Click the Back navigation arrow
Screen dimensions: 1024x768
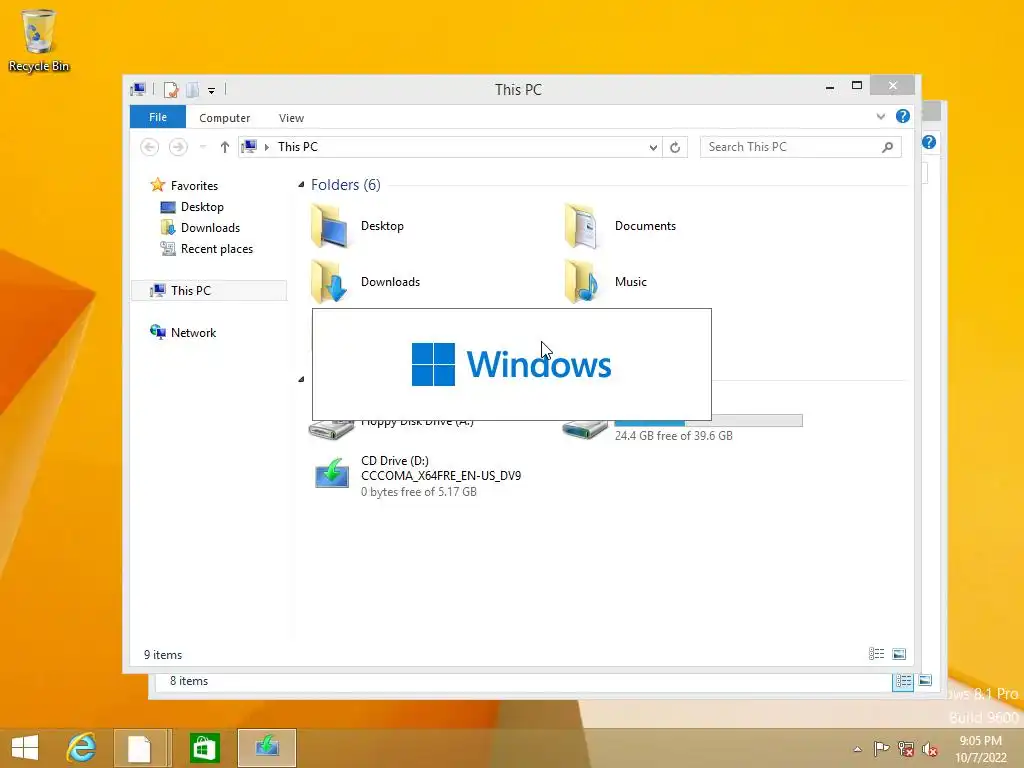[150, 147]
